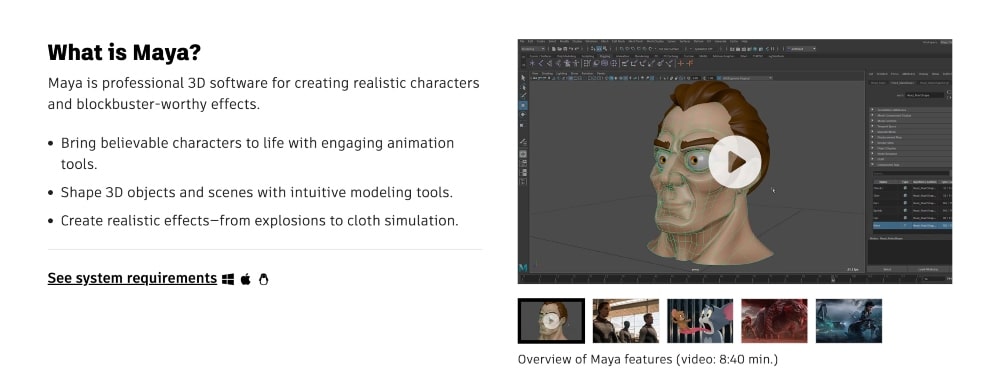The width and height of the screenshot is (1000, 390).
Task: Click the Linux penguin icon
Action: (263, 279)
